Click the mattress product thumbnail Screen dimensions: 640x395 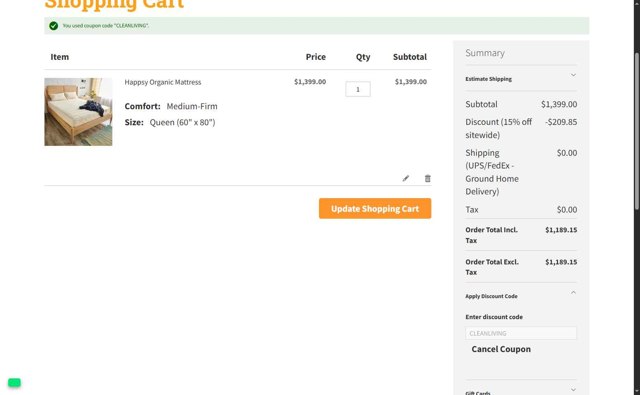pyautogui.click(x=78, y=112)
